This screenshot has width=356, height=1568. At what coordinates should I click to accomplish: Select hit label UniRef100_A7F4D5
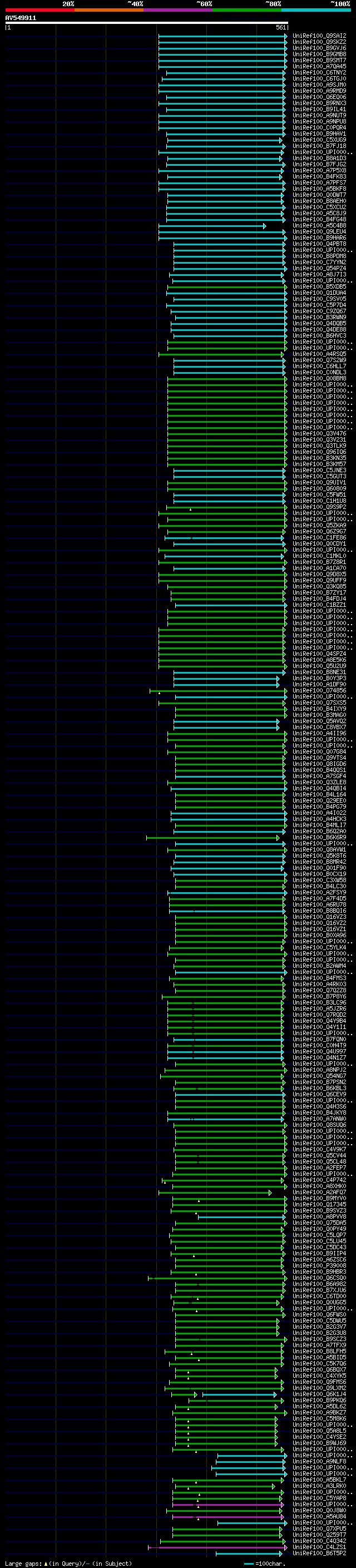click(x=319, y=898)
